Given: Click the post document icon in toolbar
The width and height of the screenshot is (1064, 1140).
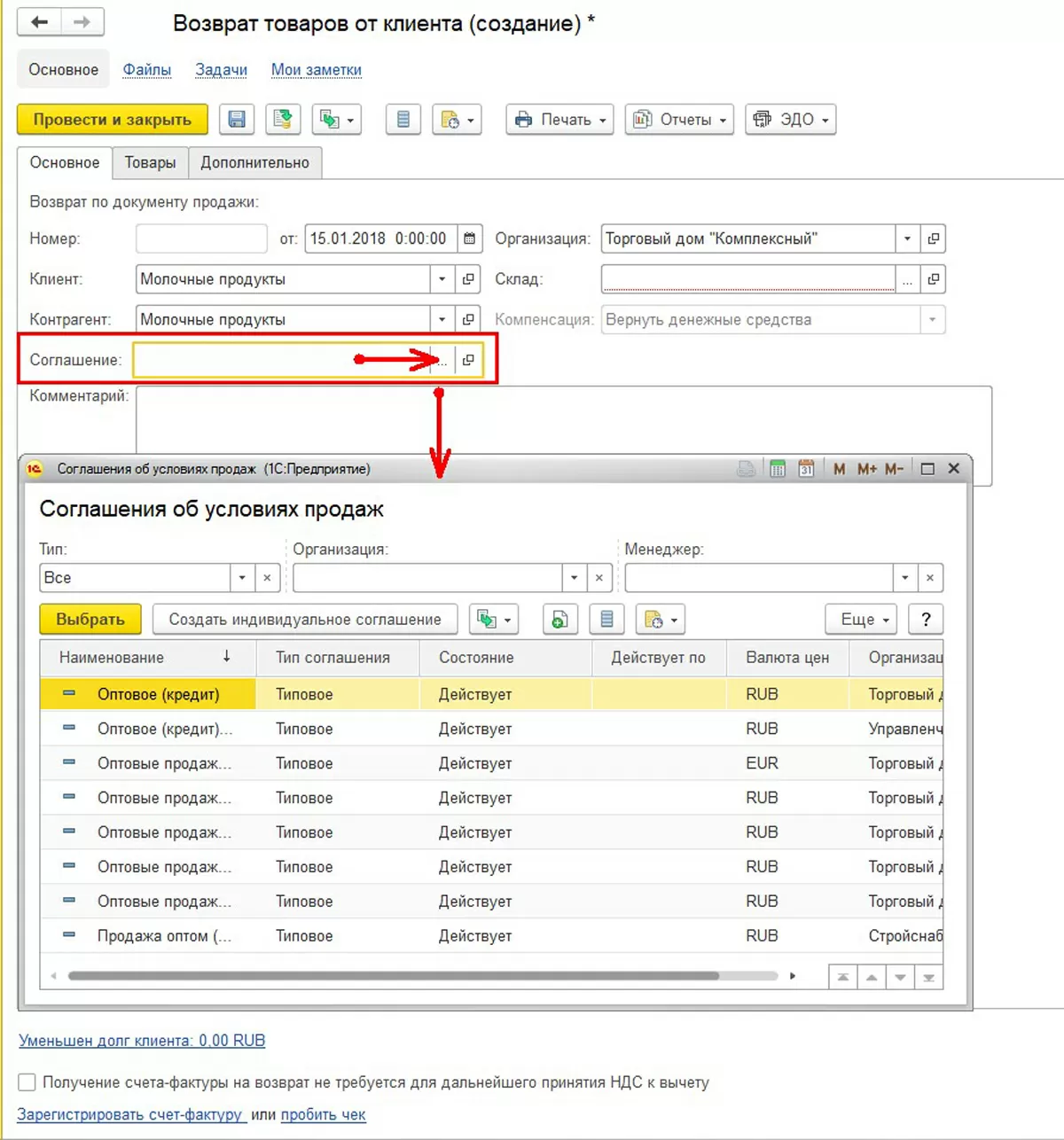Looking at the screenshot, I should tap(283, 120).
